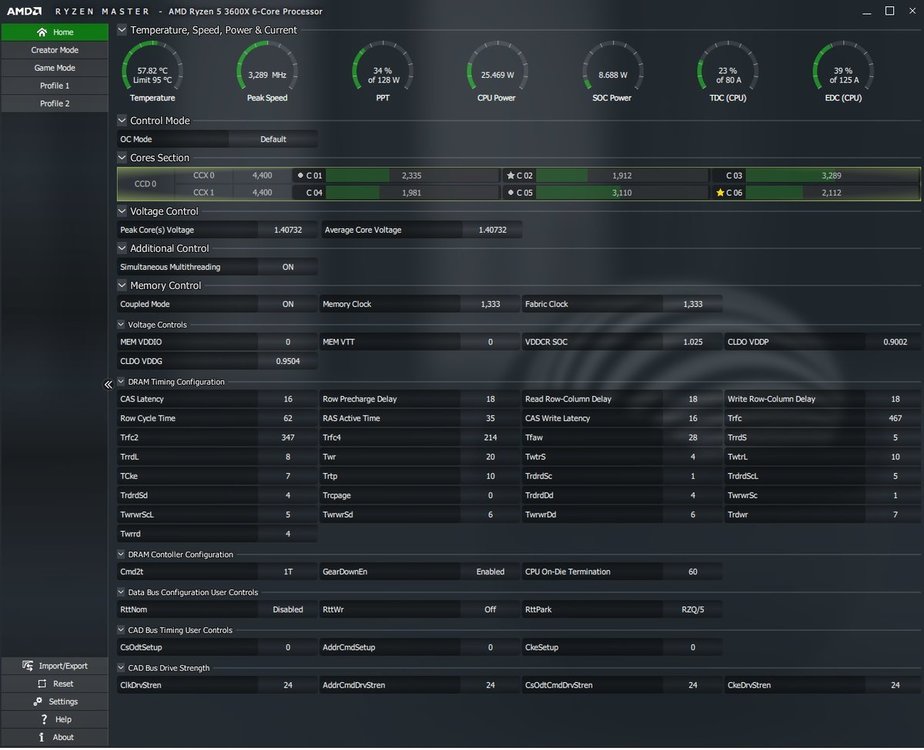The image size is (924, 750).
Task: Click core C 05 speed bar showing 3,110
Action: point(622,193)
